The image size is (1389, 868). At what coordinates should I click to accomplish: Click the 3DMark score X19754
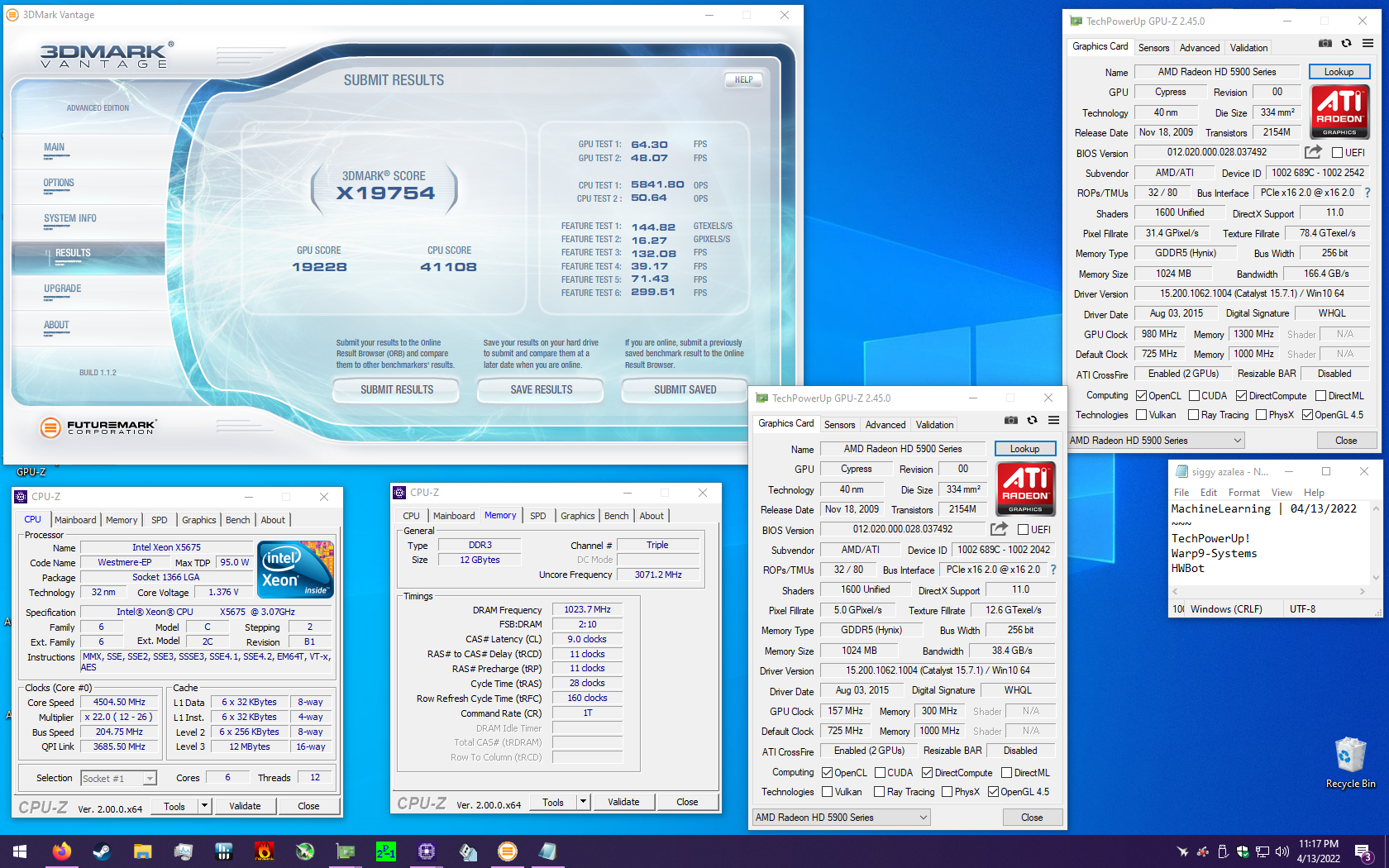coord(385,193)
